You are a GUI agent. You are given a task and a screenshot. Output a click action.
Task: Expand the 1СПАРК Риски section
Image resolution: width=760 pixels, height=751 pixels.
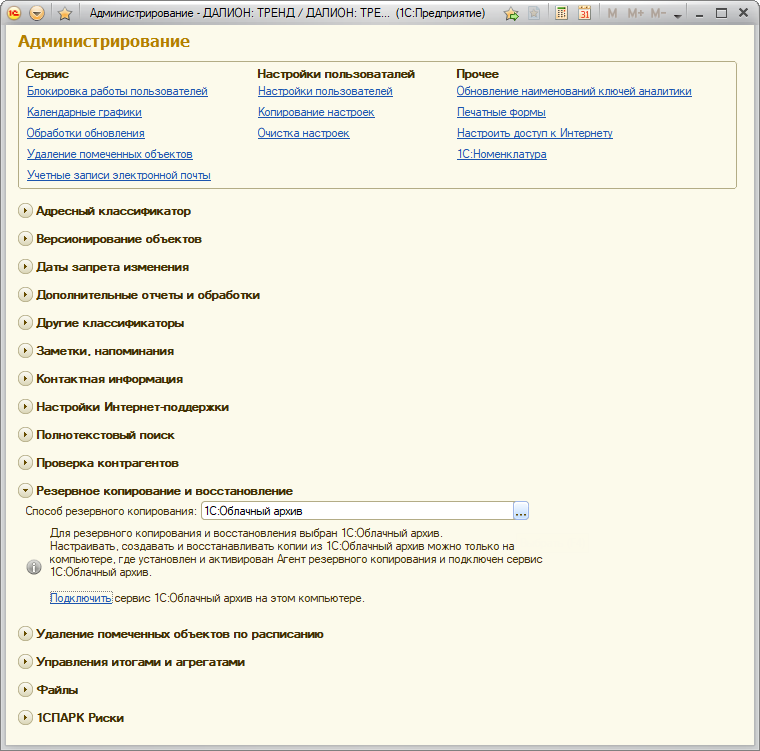(25, 718)
